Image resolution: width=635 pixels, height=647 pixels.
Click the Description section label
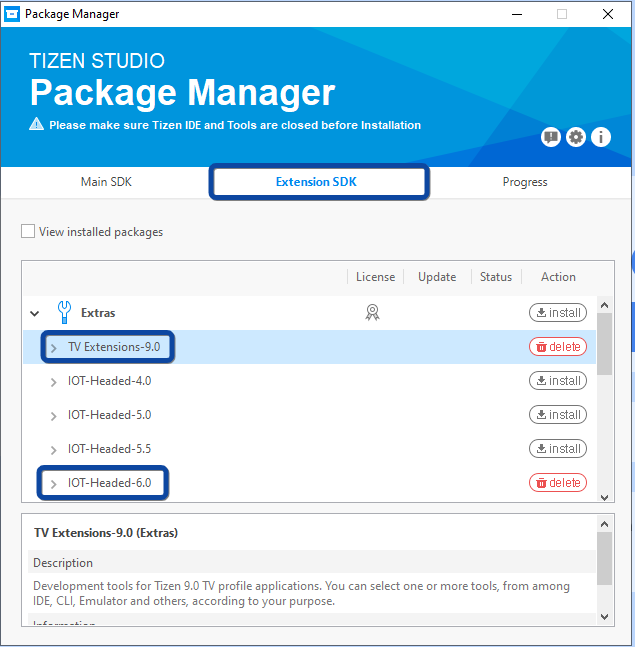point(63,563)
